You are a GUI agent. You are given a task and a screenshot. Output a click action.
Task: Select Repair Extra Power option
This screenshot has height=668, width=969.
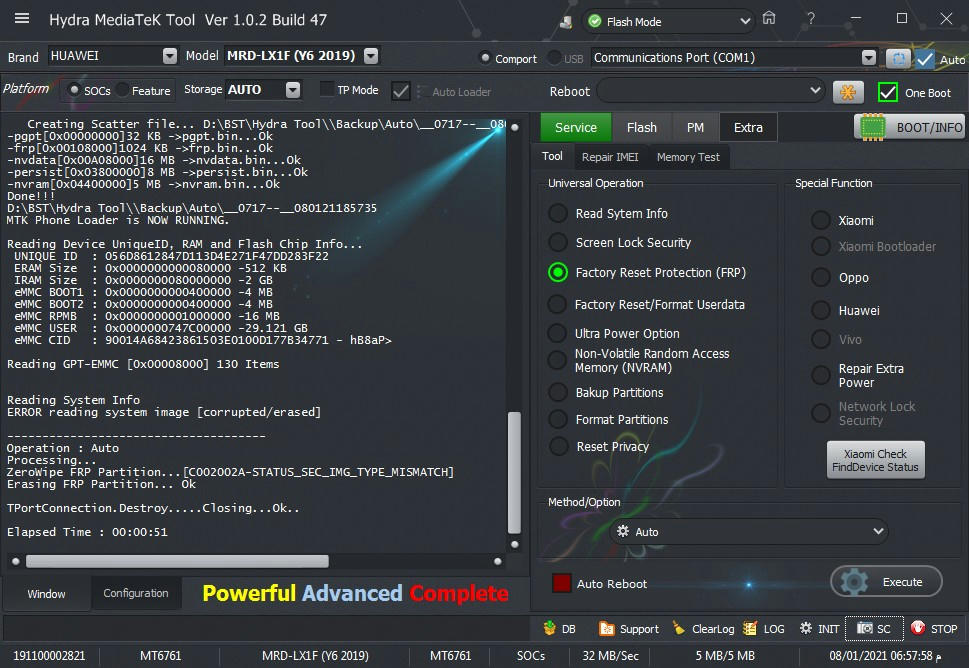(x=820, y=375)
